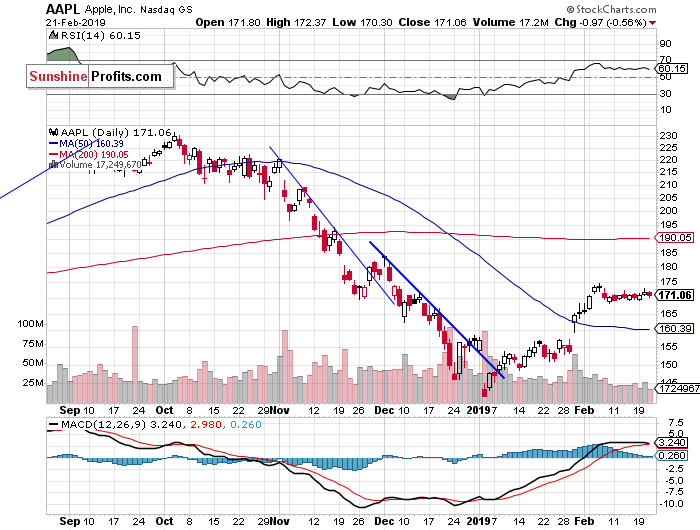Click the RSI(14) area chart icon
This screenshot has height=530, width=700.
point(54,35)
